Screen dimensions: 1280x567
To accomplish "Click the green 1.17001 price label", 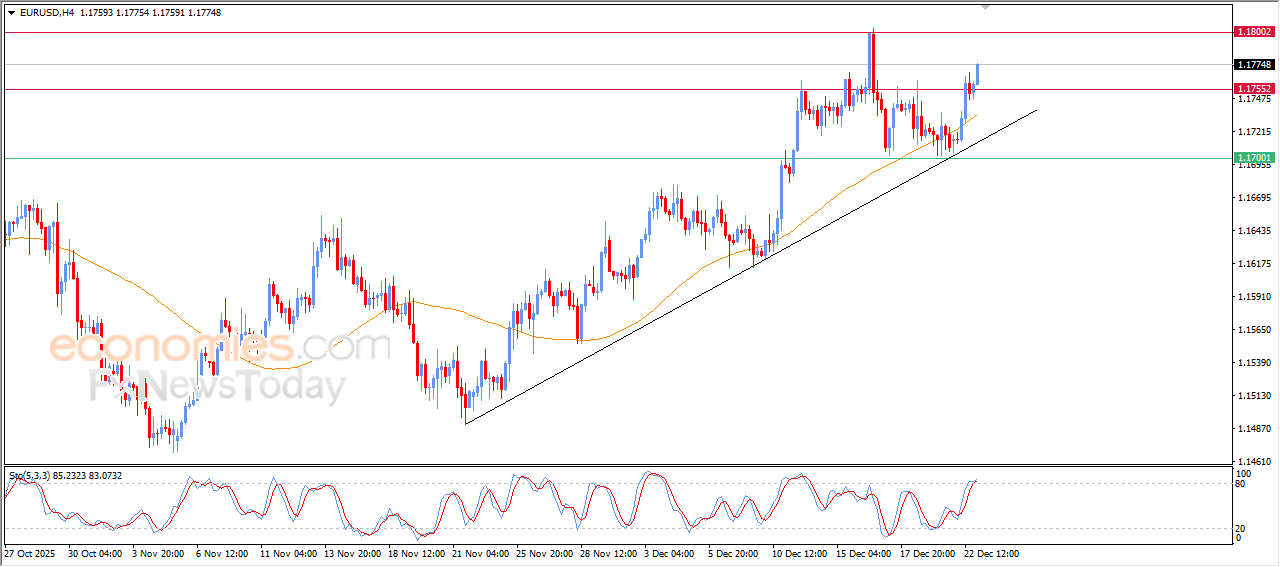I will (1254, 158).
